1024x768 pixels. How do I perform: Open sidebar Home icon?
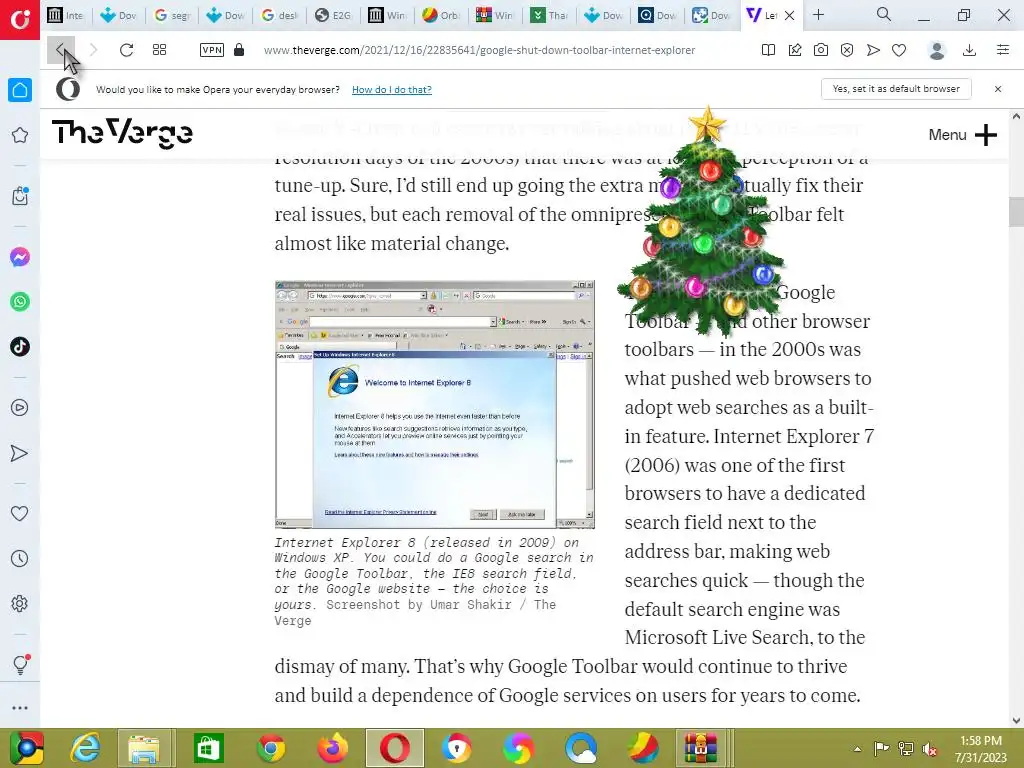tap(20, 90)
